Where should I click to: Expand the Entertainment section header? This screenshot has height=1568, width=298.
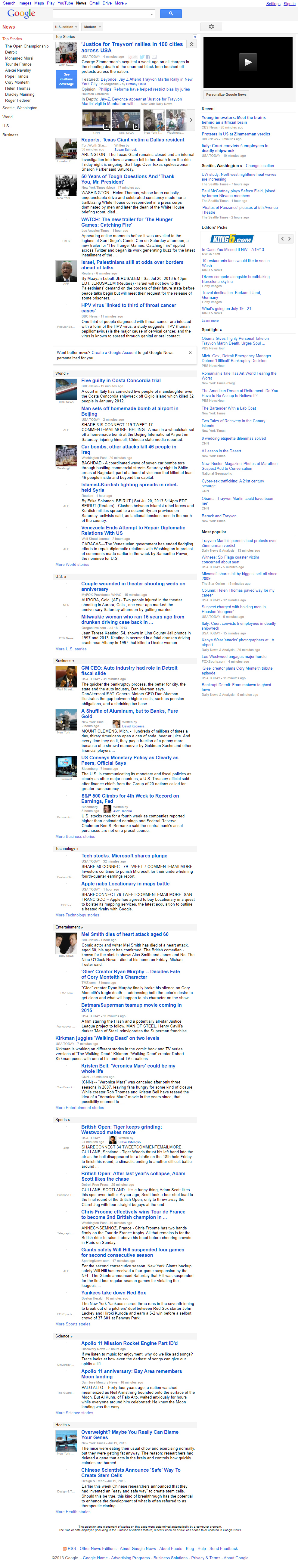[69, 927]
